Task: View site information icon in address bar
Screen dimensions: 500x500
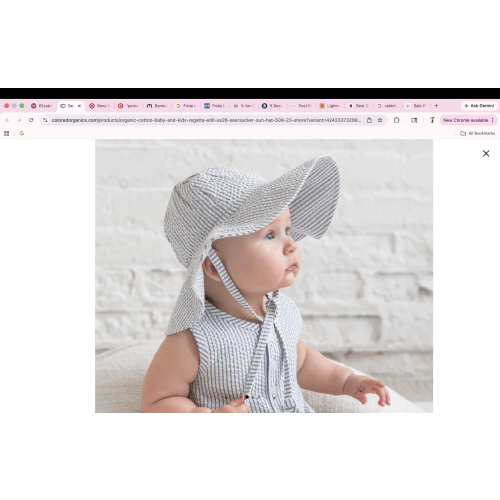Action: [x=45, y=120]
